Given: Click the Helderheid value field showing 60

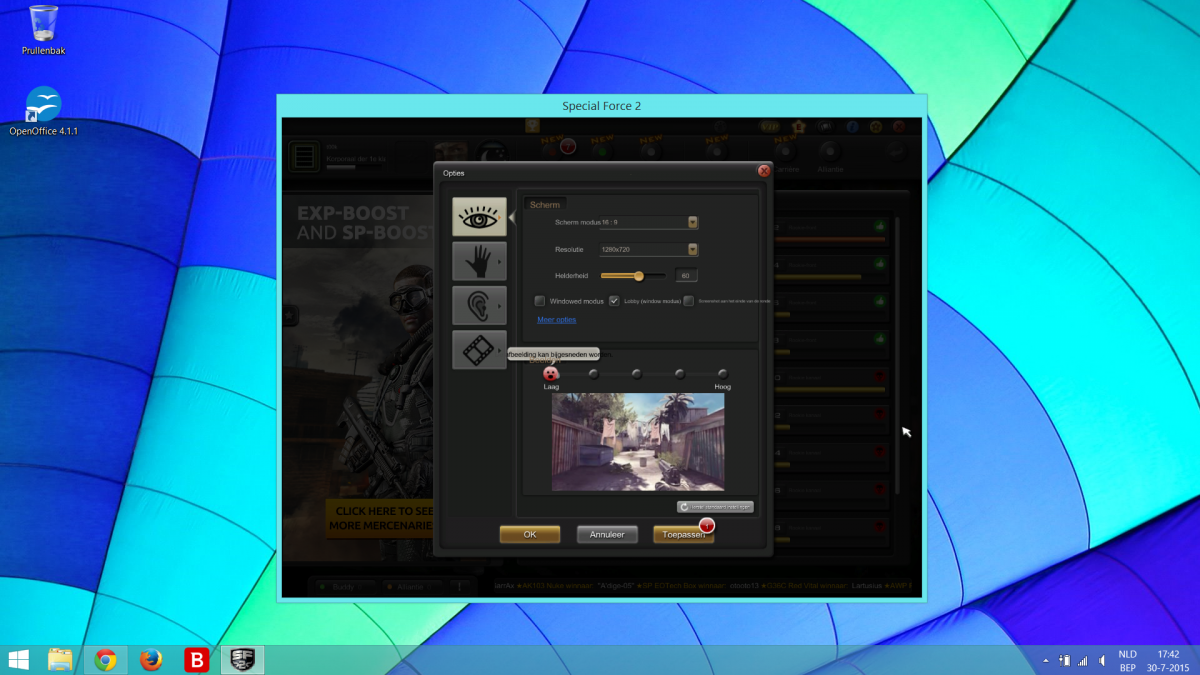Looking at the screenshot, I should 686,275.
